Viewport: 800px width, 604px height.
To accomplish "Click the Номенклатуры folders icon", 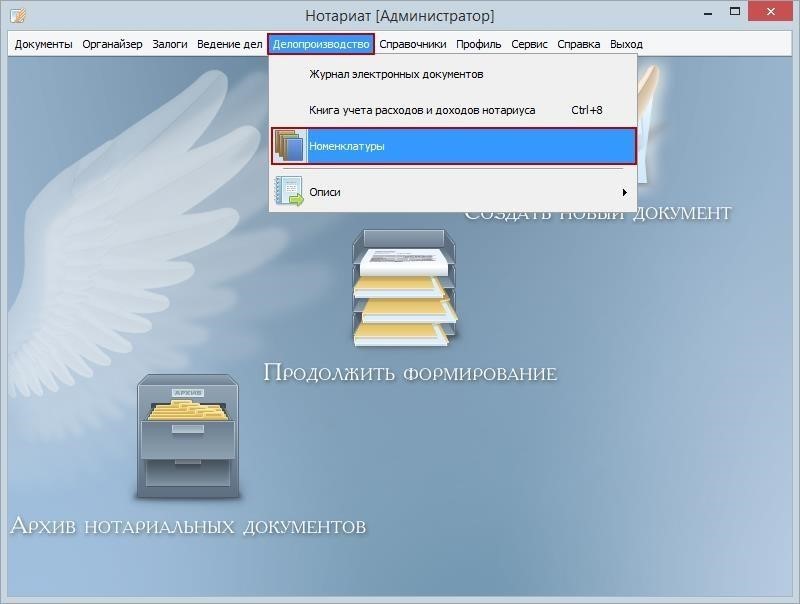I will point(289,146).
